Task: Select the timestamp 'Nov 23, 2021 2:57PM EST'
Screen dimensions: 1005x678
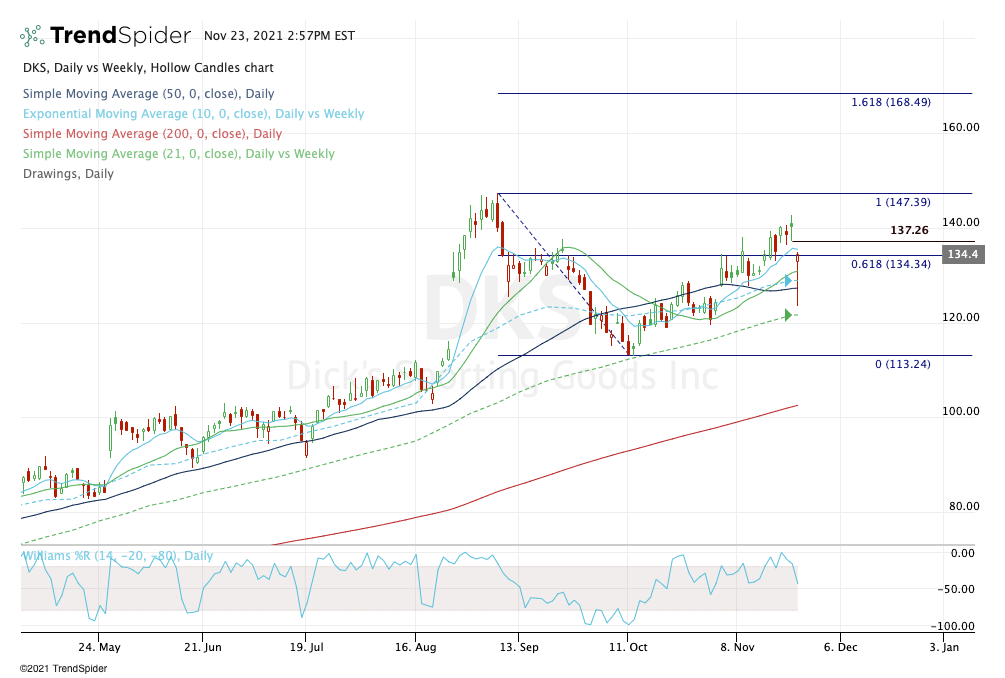Action: tap(279, 36)
